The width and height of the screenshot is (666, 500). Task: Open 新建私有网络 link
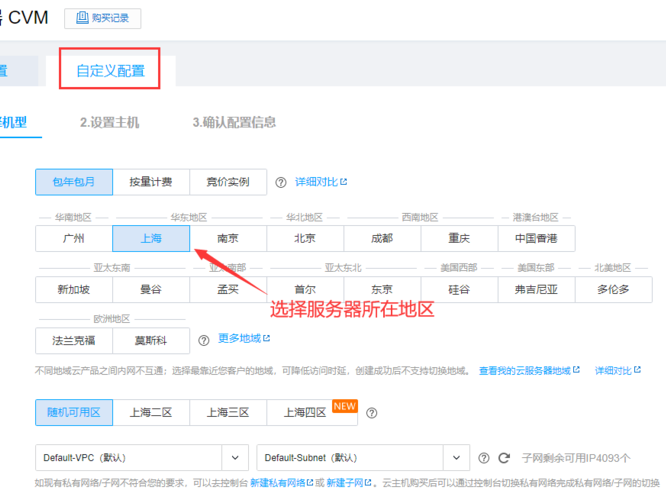tap(282, 483)
